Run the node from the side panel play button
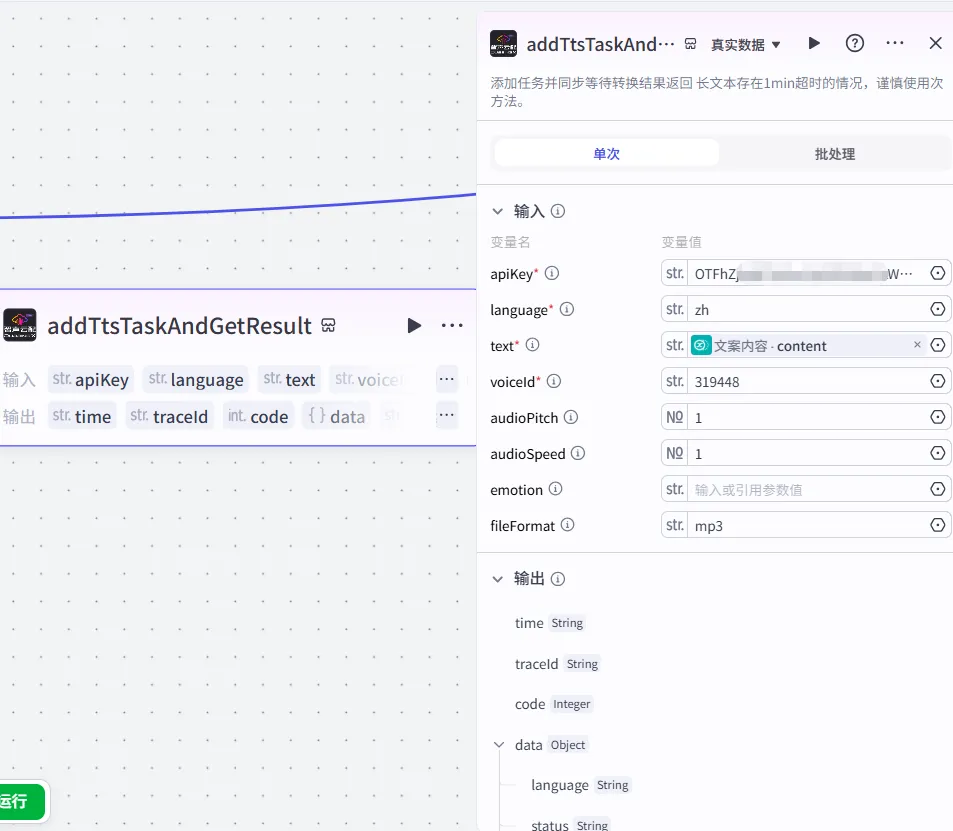Image resolution: width=953 pixels, height=831 pixels. (814, 43)
